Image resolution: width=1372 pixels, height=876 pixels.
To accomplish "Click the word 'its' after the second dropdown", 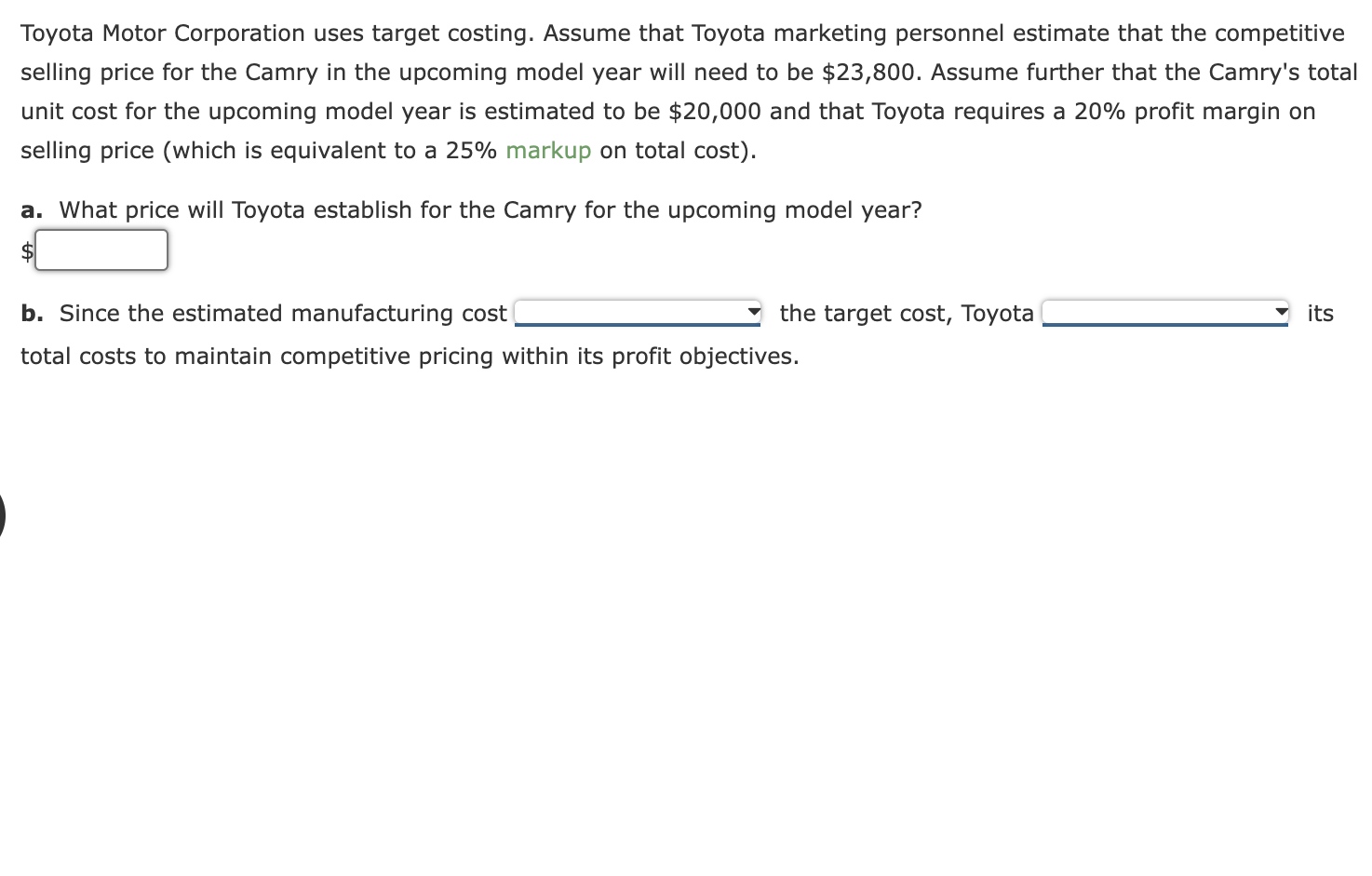I will pyautogui.click(x=1320, y=314).
